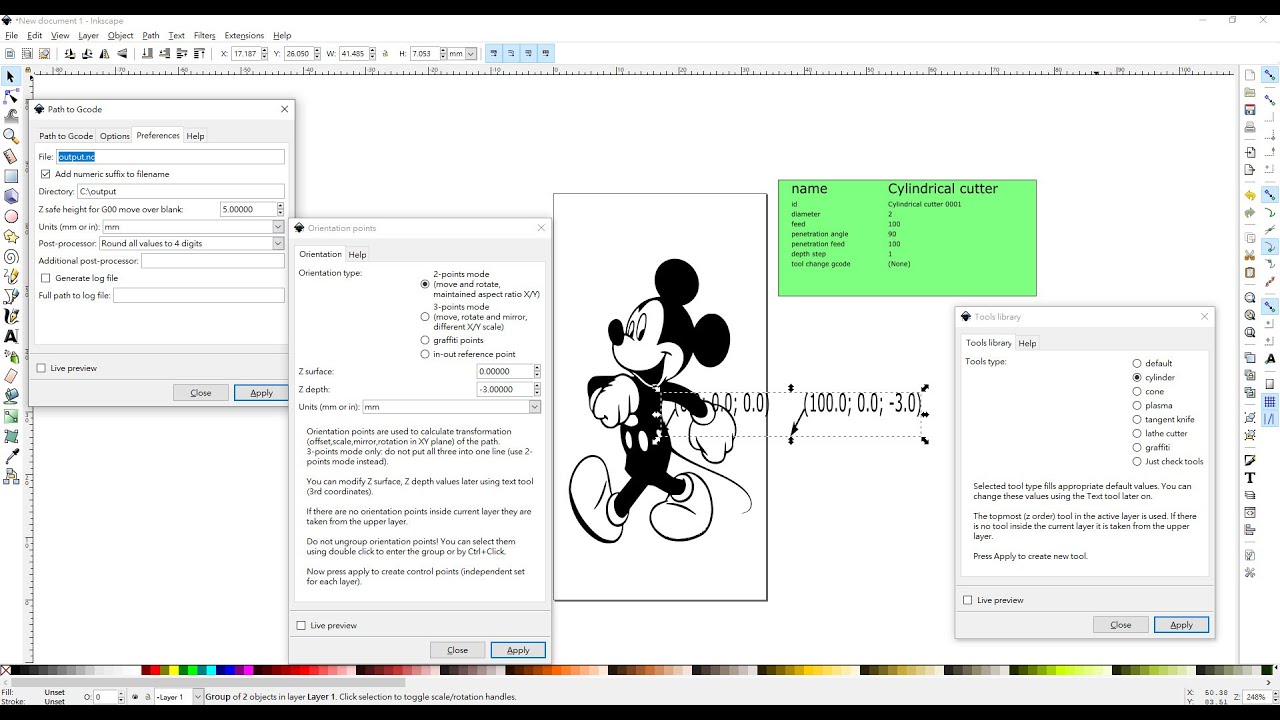Open Layer 1 selector dropdown

point(179,697)
